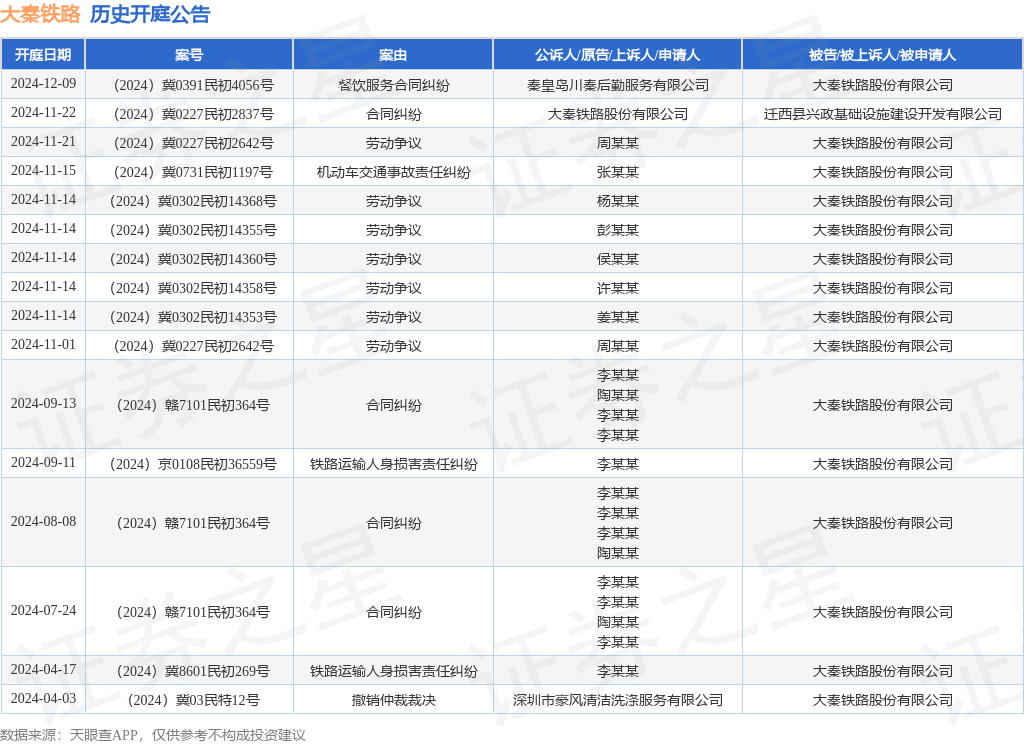Image resolution: width=1024 pixels, height=744 pixels.
Task: Select 赣7101民初364号 in the 2024-07-24 row
Action: (x=193, y=612)
